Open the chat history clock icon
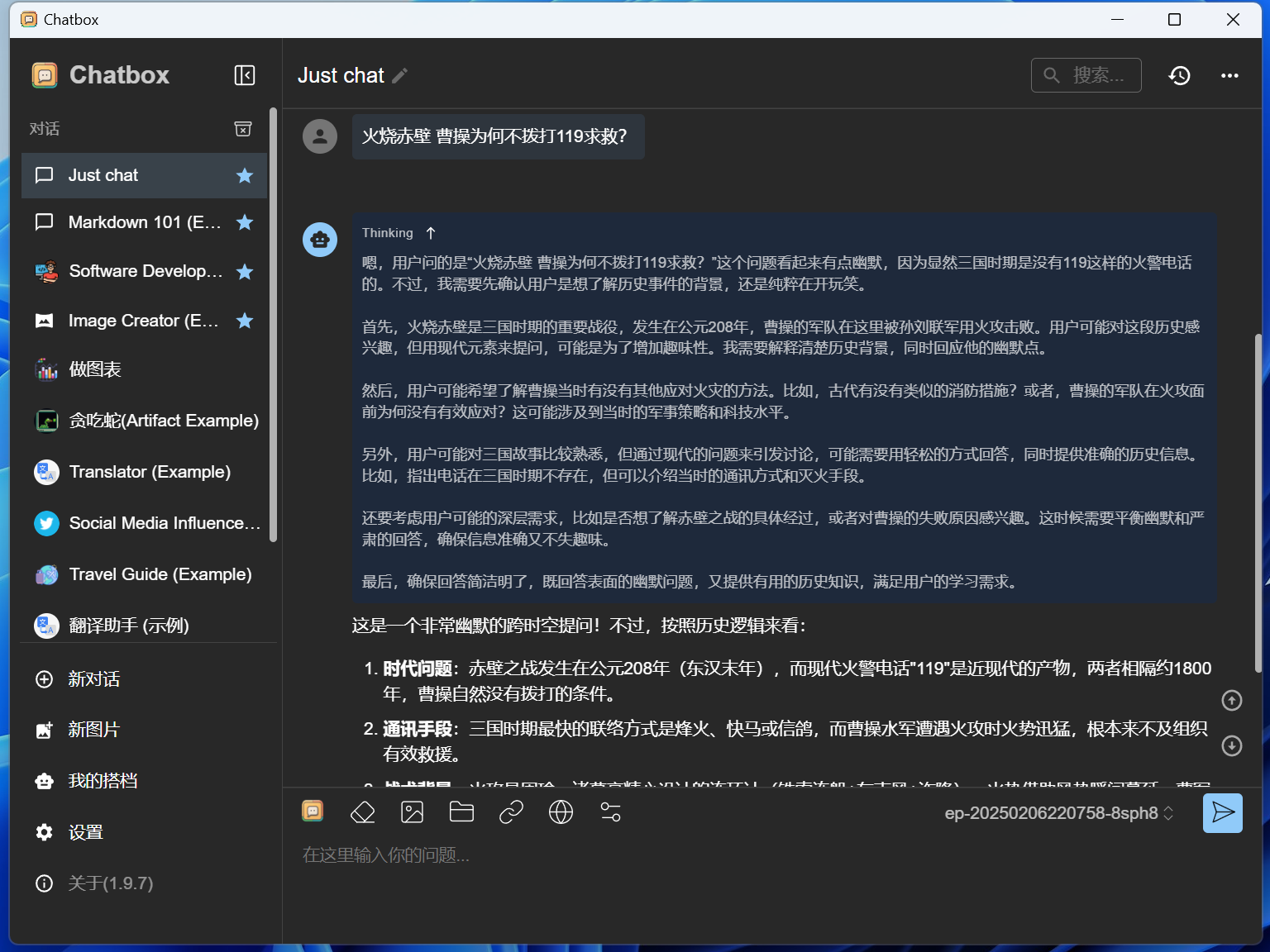This screenshot has height=952, width=1270. 1179,75
